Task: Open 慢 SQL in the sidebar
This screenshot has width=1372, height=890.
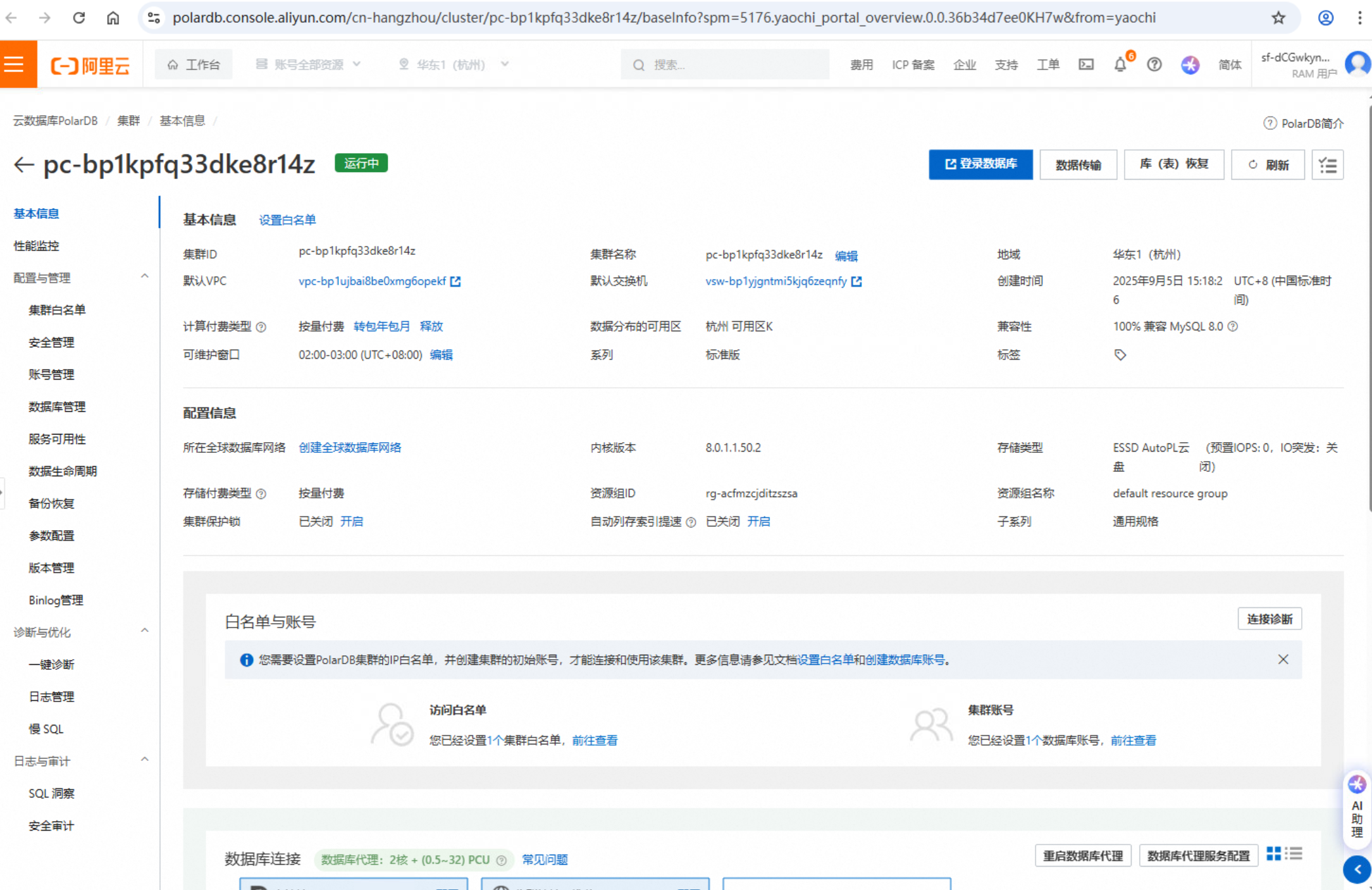Action: pos(46,729)
